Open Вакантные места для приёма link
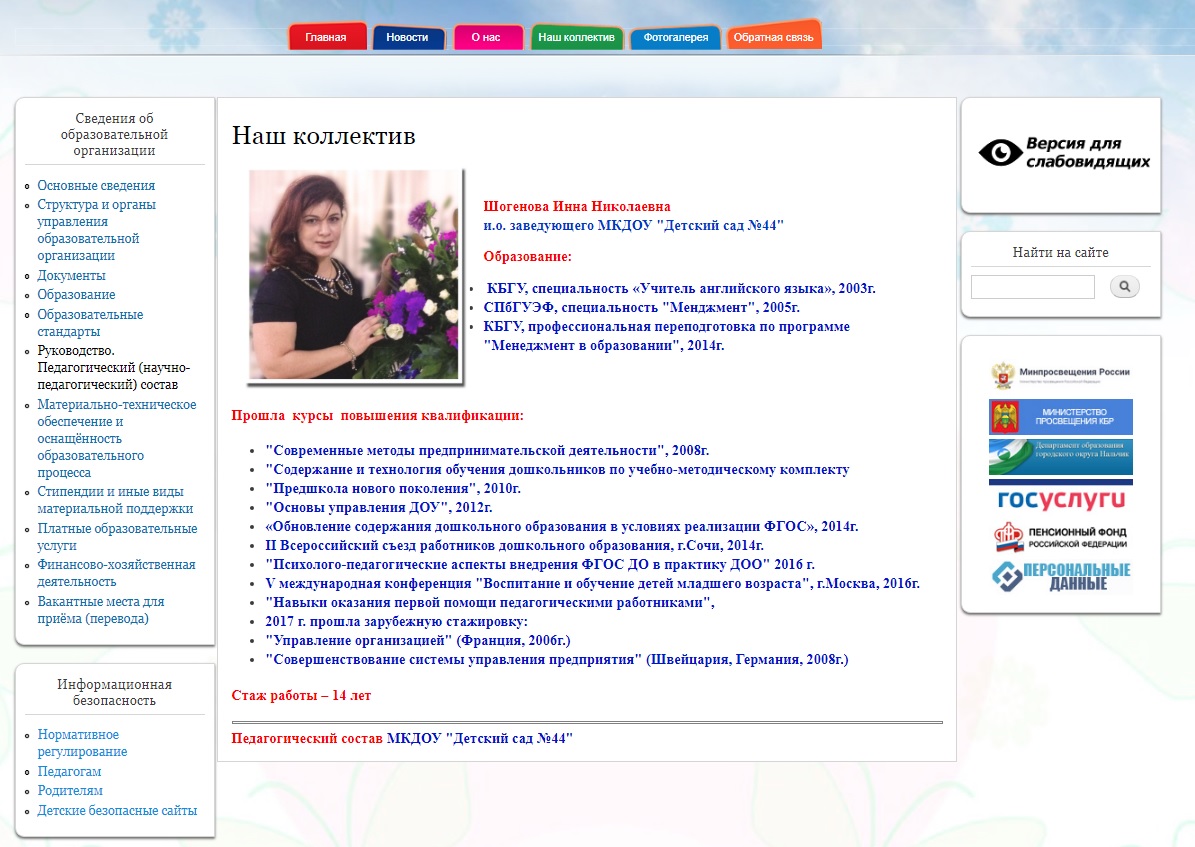Viewport: 1195px width, 847px height. pyautogui.click(x=100, y=610)
